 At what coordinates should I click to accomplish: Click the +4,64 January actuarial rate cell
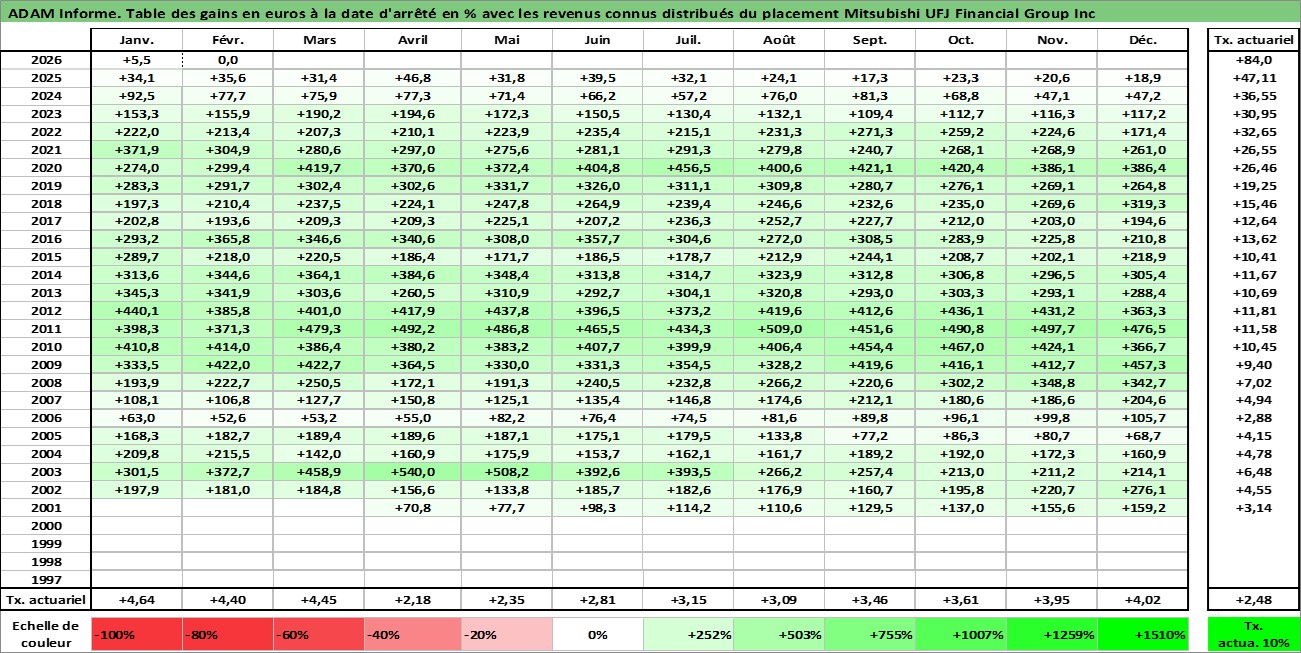[x=136, y=599]
